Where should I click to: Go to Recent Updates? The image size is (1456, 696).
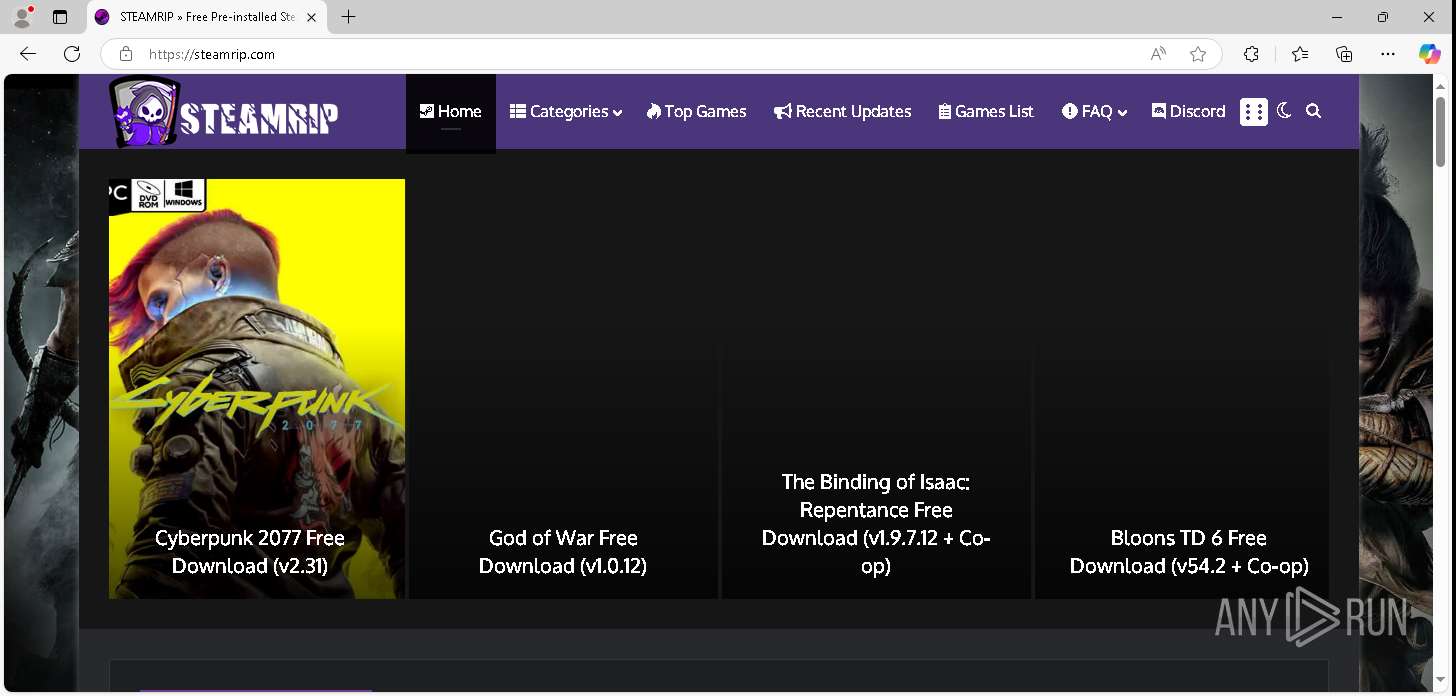[843, 112]
